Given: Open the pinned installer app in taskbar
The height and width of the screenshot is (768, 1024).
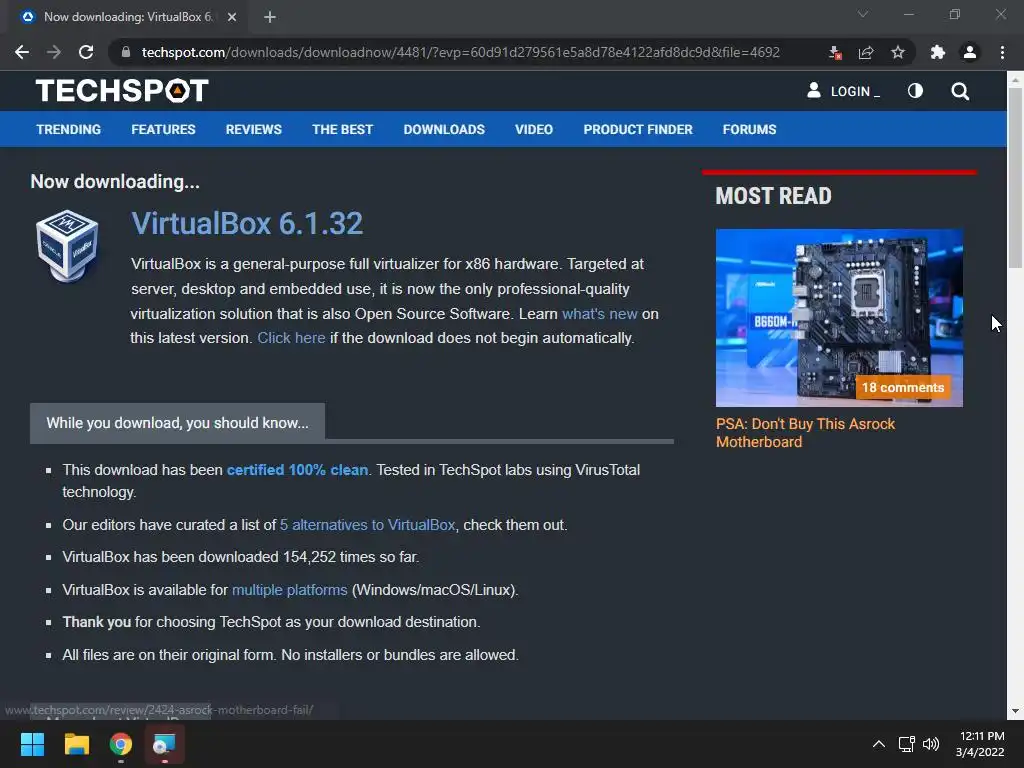Looking at the screenshot, I should point(165,744).
